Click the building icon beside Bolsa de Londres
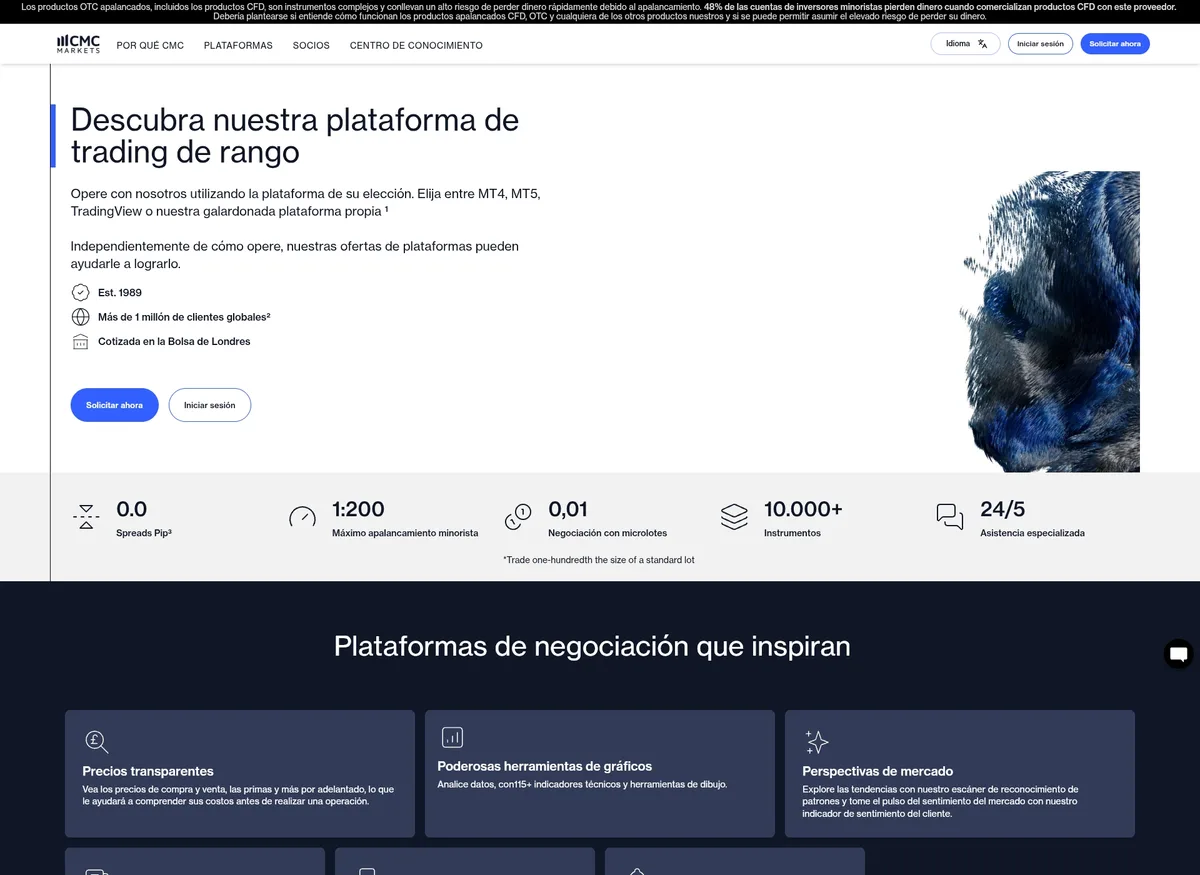Image resolution: width=1200 pixels, height=875 pixels. tap(81, 341)
